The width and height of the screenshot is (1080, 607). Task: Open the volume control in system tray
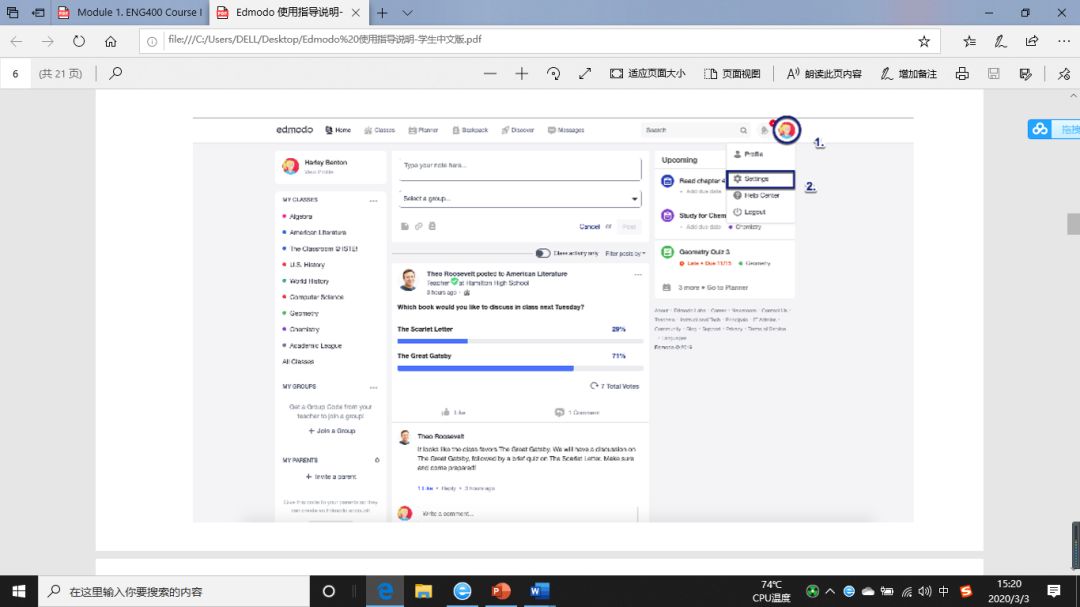(x=924, y=591)
